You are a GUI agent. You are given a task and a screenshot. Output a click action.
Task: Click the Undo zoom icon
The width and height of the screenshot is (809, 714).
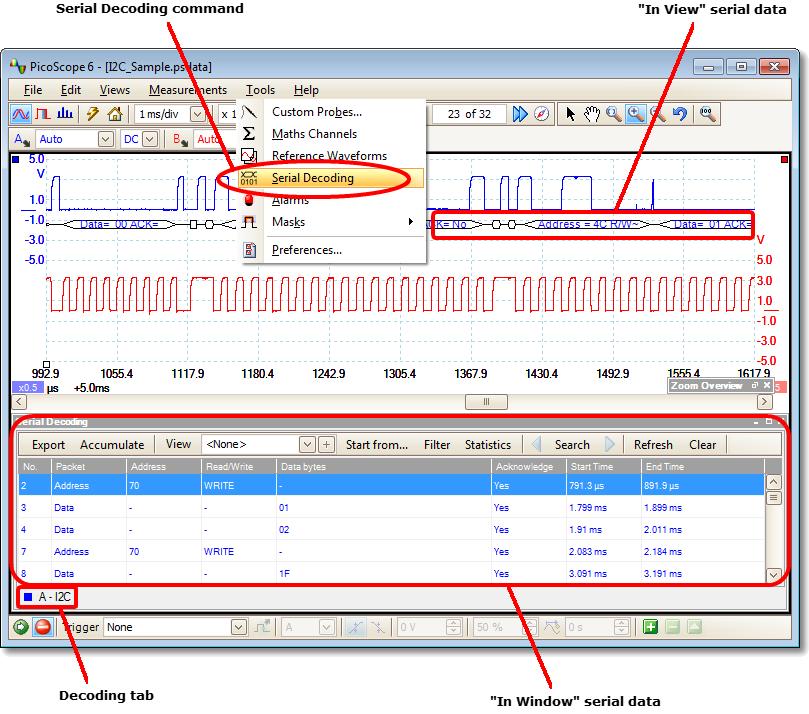coord(680,113)
